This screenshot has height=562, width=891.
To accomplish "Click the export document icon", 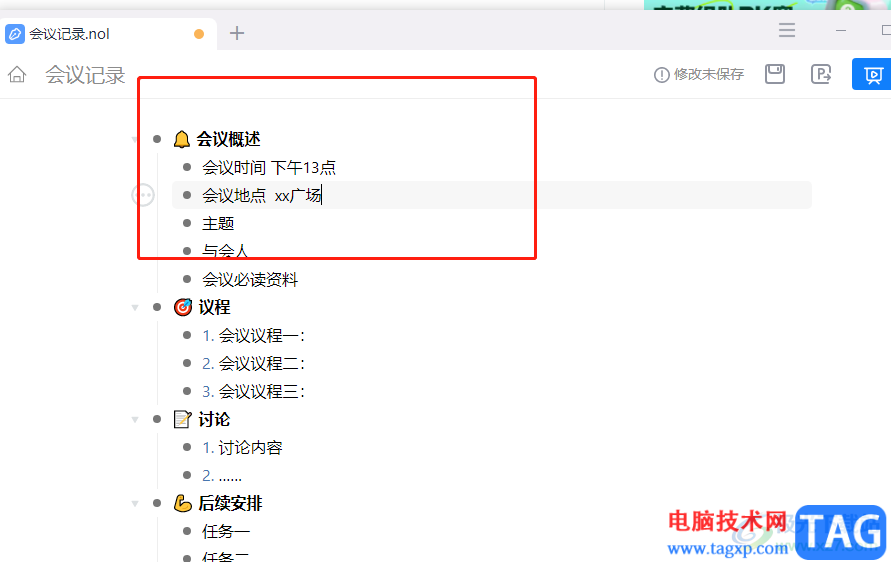I will click(821, 74).
